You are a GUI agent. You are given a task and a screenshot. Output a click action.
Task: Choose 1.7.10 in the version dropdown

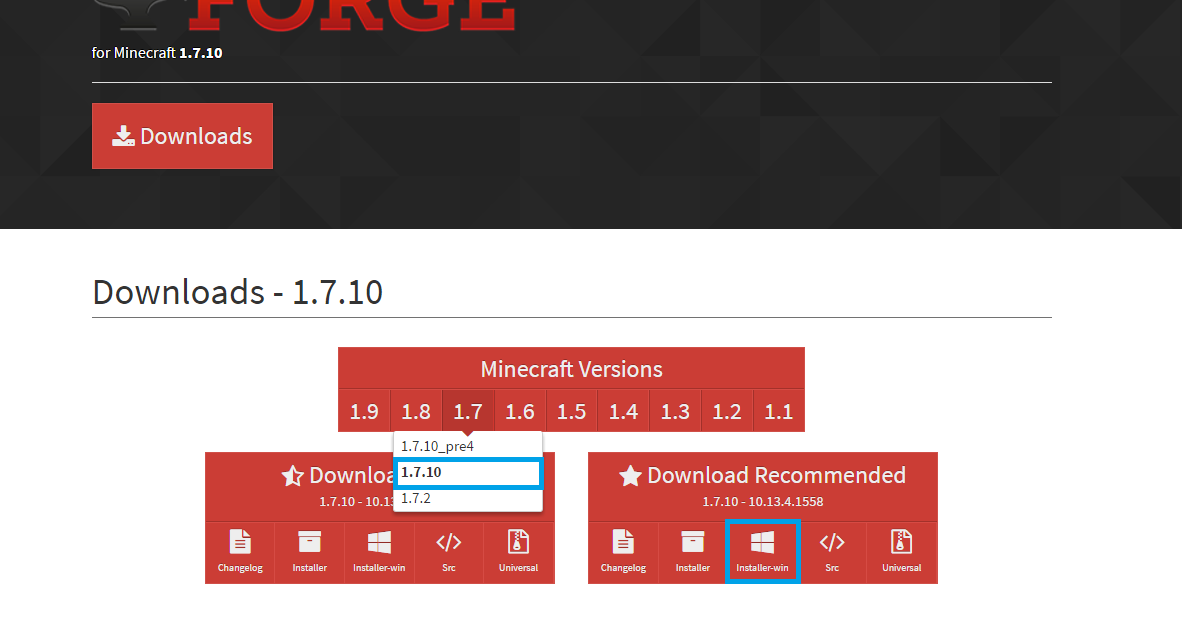[x=467, y=473]
